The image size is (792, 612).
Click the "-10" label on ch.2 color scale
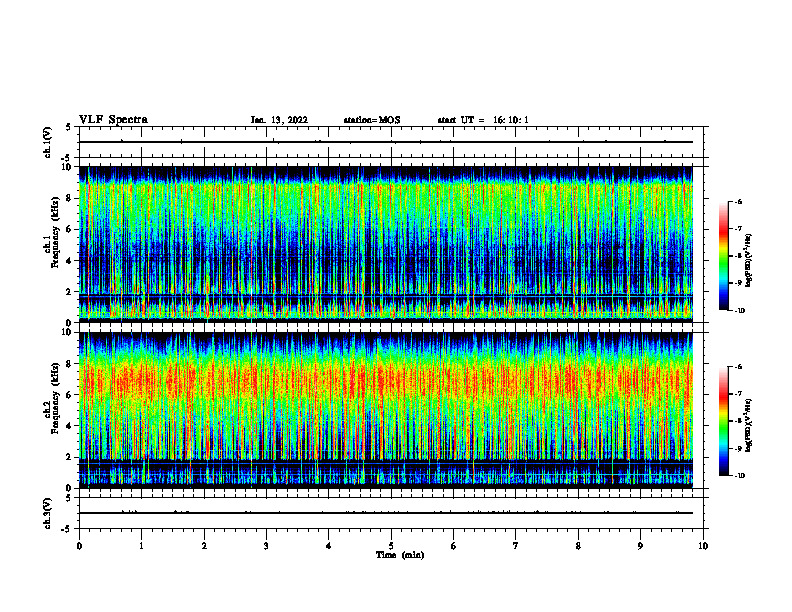click(740, 476)
